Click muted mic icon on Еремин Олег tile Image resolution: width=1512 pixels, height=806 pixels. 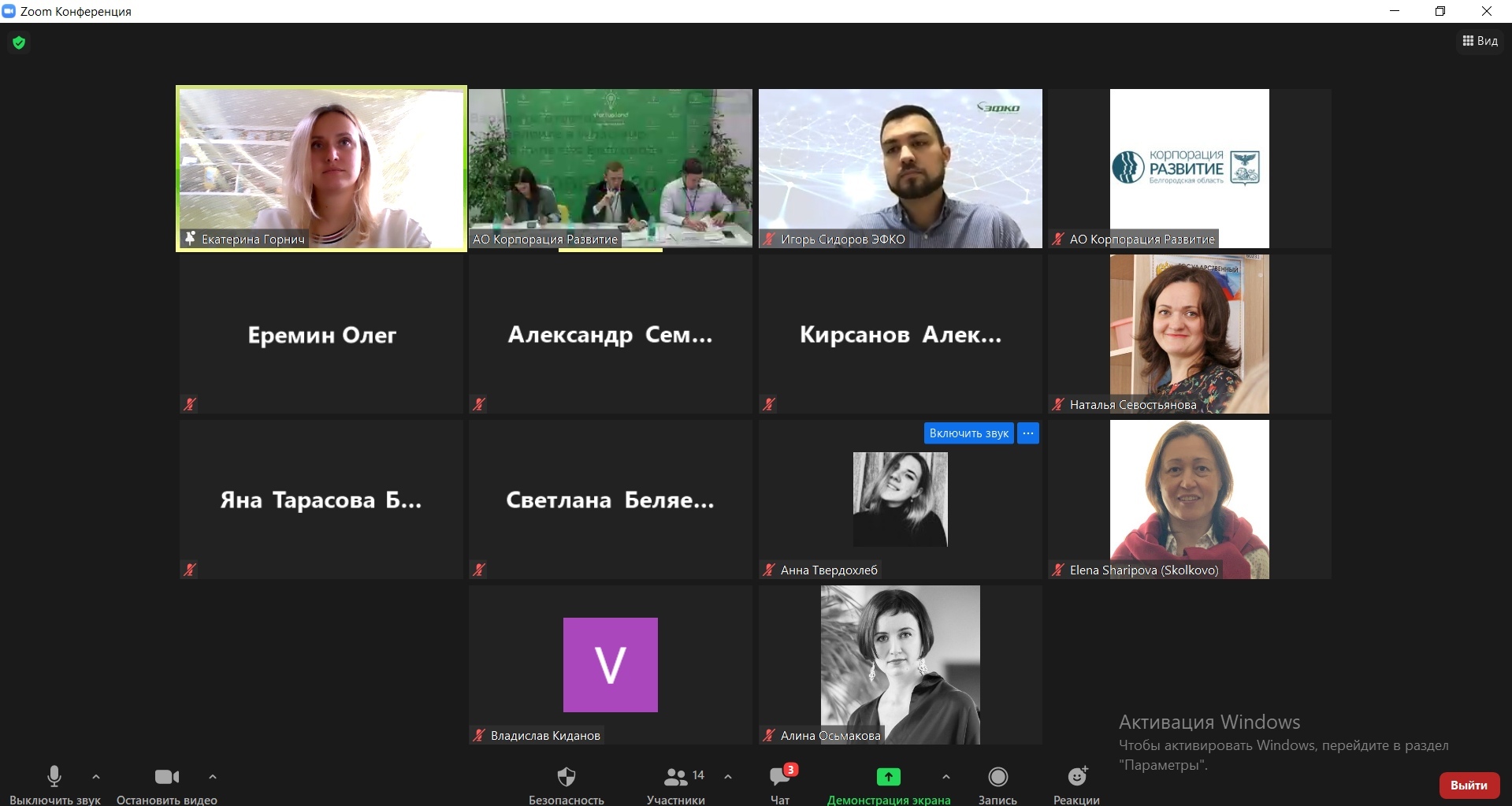click(190, 404)
